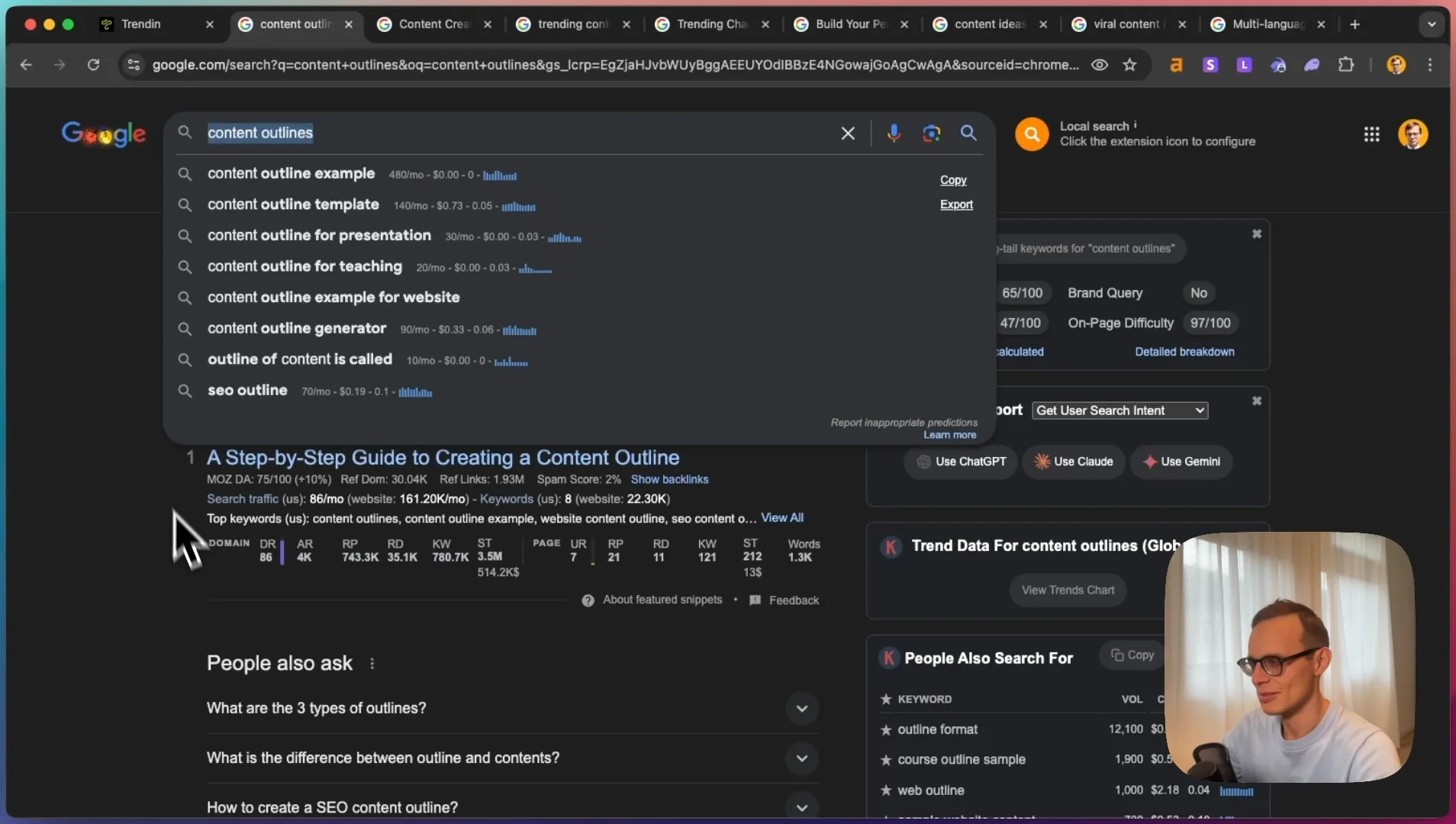Click the Export link in suggestions
1456x824 pixels.
click(x=956, y=204)
